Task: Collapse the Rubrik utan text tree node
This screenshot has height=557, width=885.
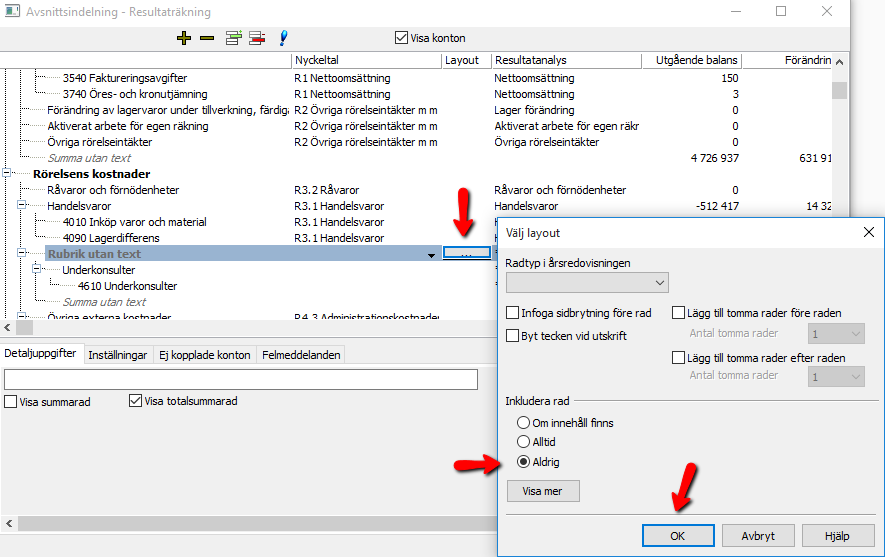Action: (x=21, y=253)
